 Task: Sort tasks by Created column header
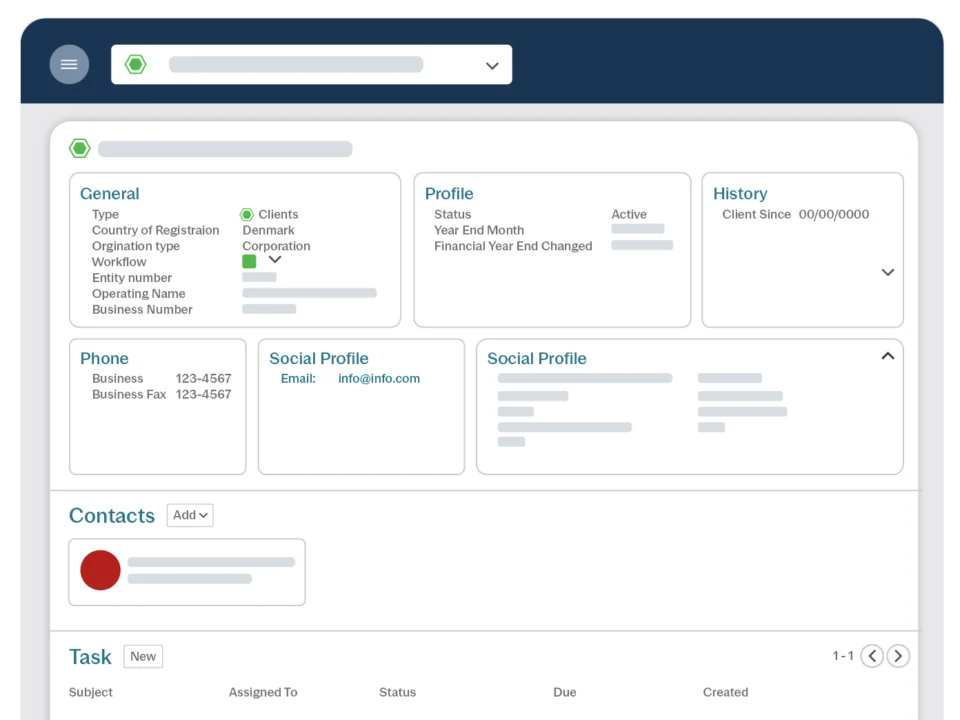click(725, 692)
